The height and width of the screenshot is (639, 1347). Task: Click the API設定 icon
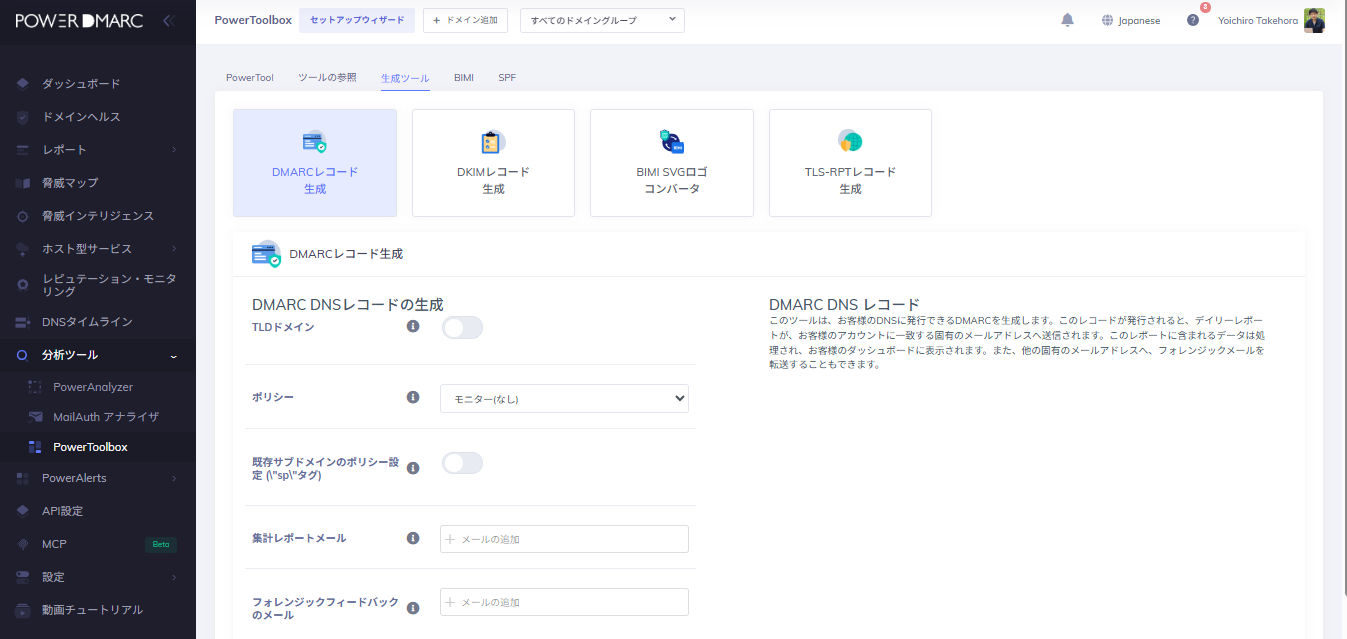coord(23,511)
